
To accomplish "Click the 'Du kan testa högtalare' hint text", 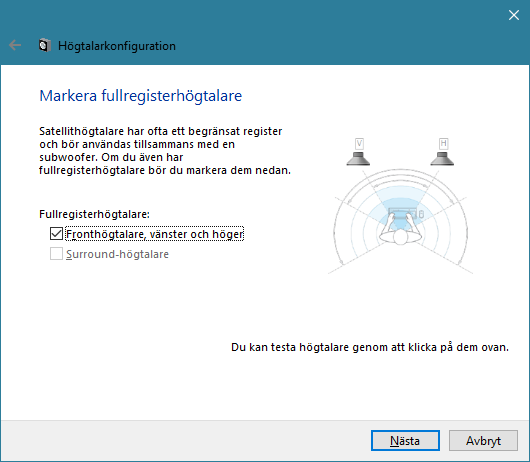I will pyautogui.click(x=370, y=347).
